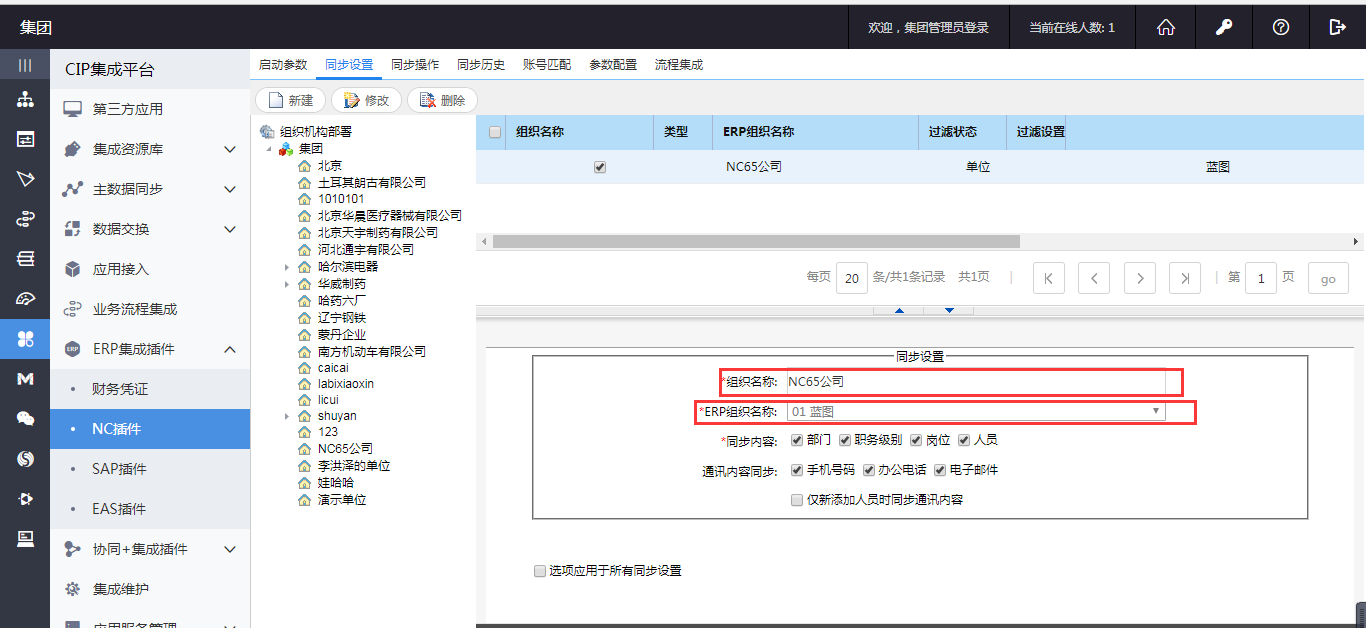Image resolution: width=1366 pixels, height=628 pixels.
Task: Click the 删除 button
Action: tap(442, 100)
